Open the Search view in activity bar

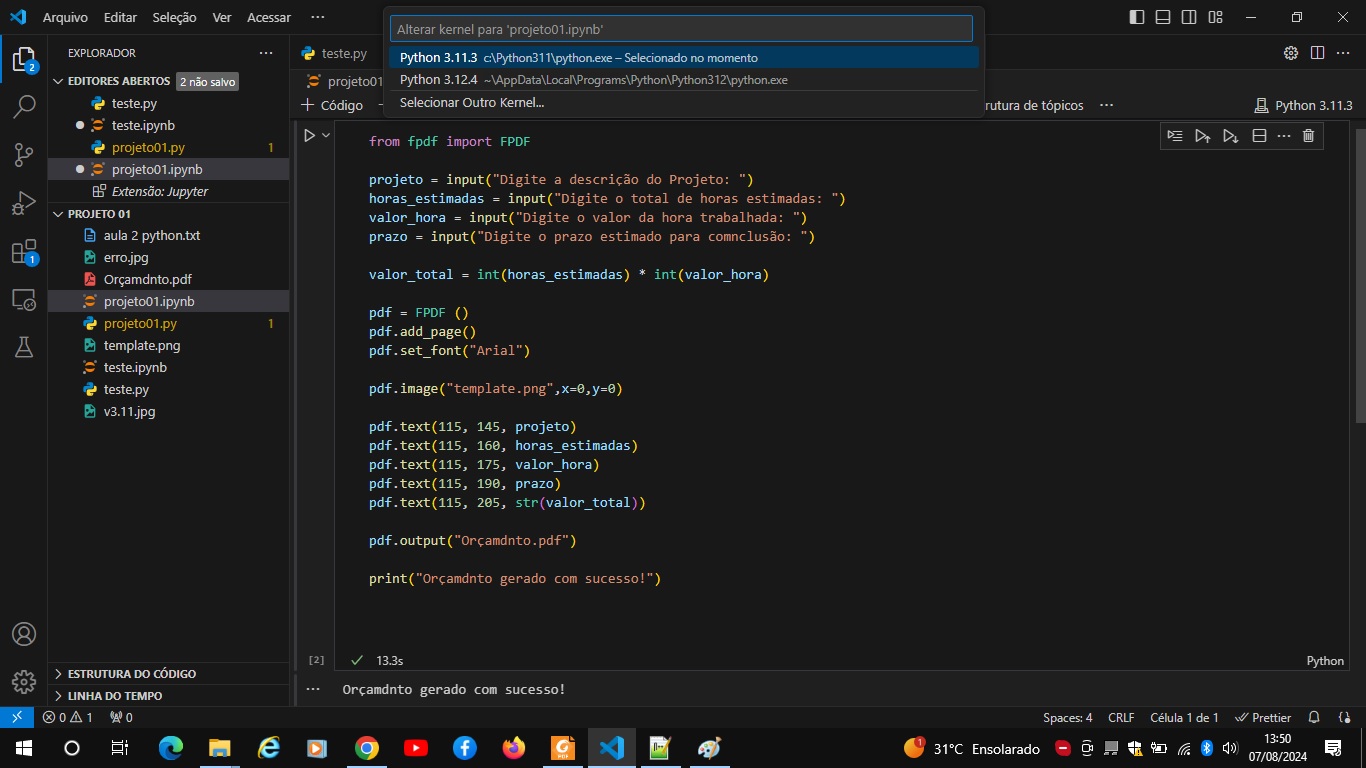(24, 107)
